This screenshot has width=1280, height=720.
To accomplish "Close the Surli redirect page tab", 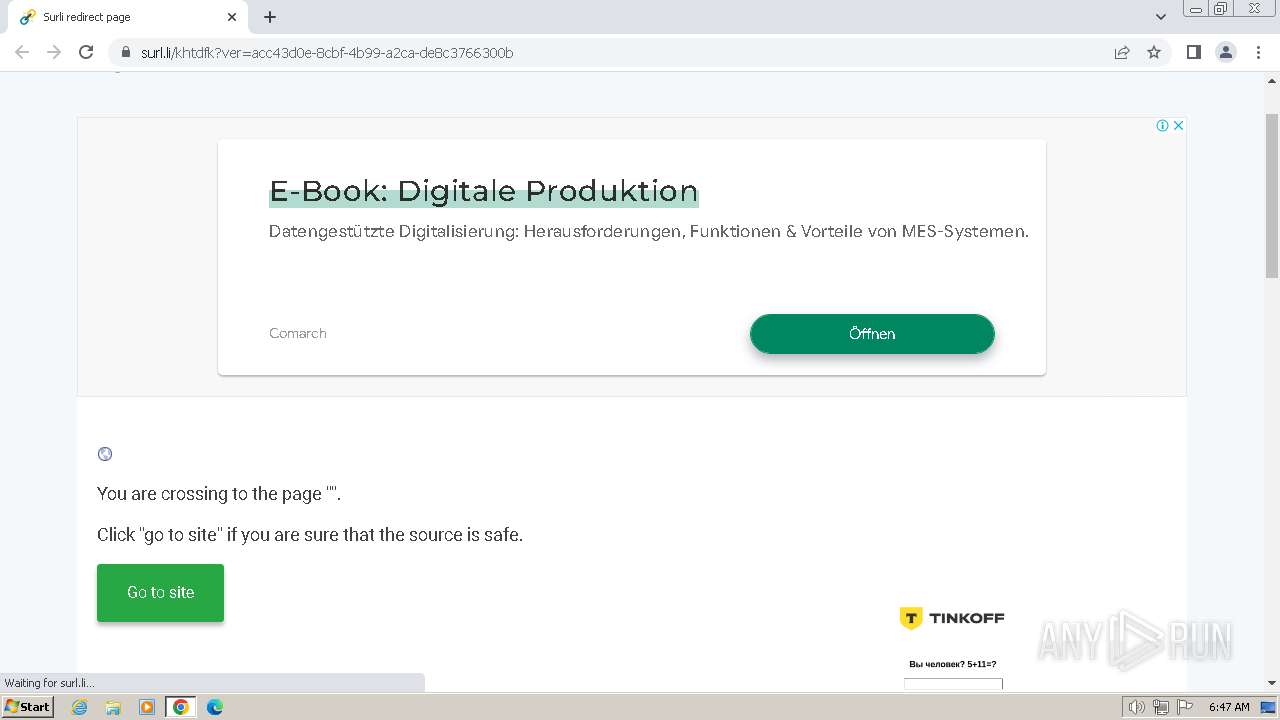I will [x=232, y=17].
